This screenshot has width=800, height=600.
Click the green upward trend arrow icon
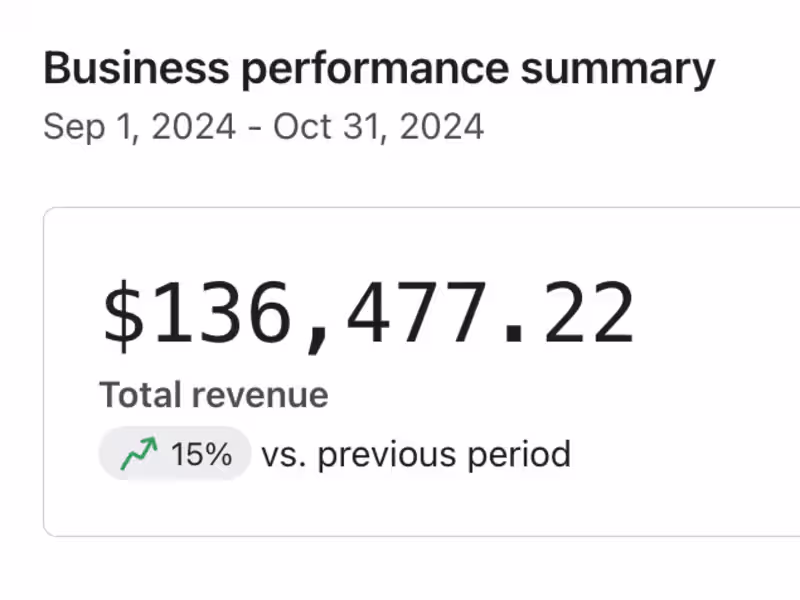click(139, 456)
